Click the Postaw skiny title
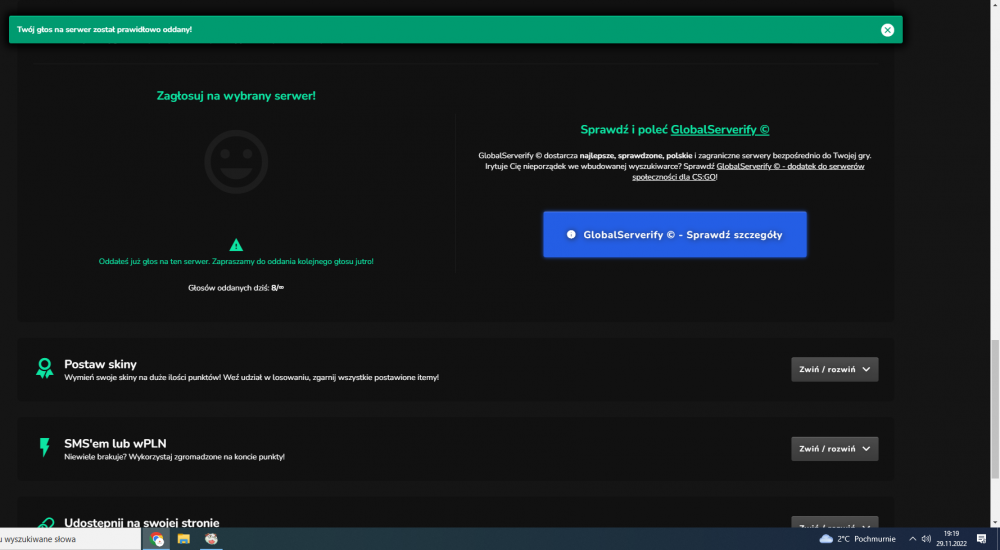 pyautogui.click(x=100, y=364)
